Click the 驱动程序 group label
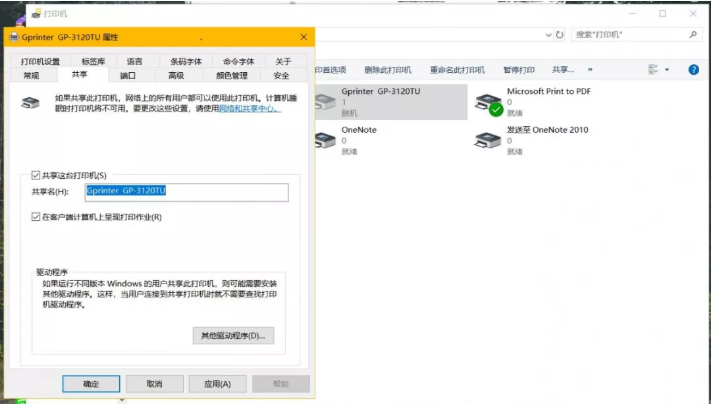The image size is (712, 404). click(x=52, y=272)
